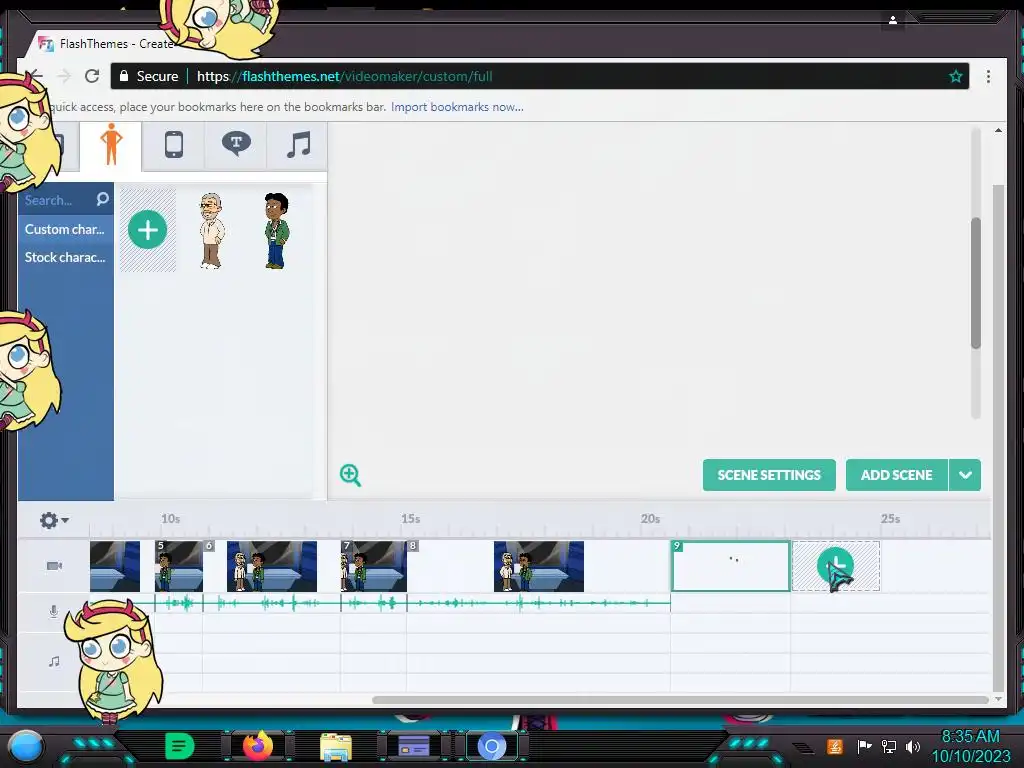Reload the page in browser
The height and width of the screenshot is (768, 1024).
click(92, 76)
